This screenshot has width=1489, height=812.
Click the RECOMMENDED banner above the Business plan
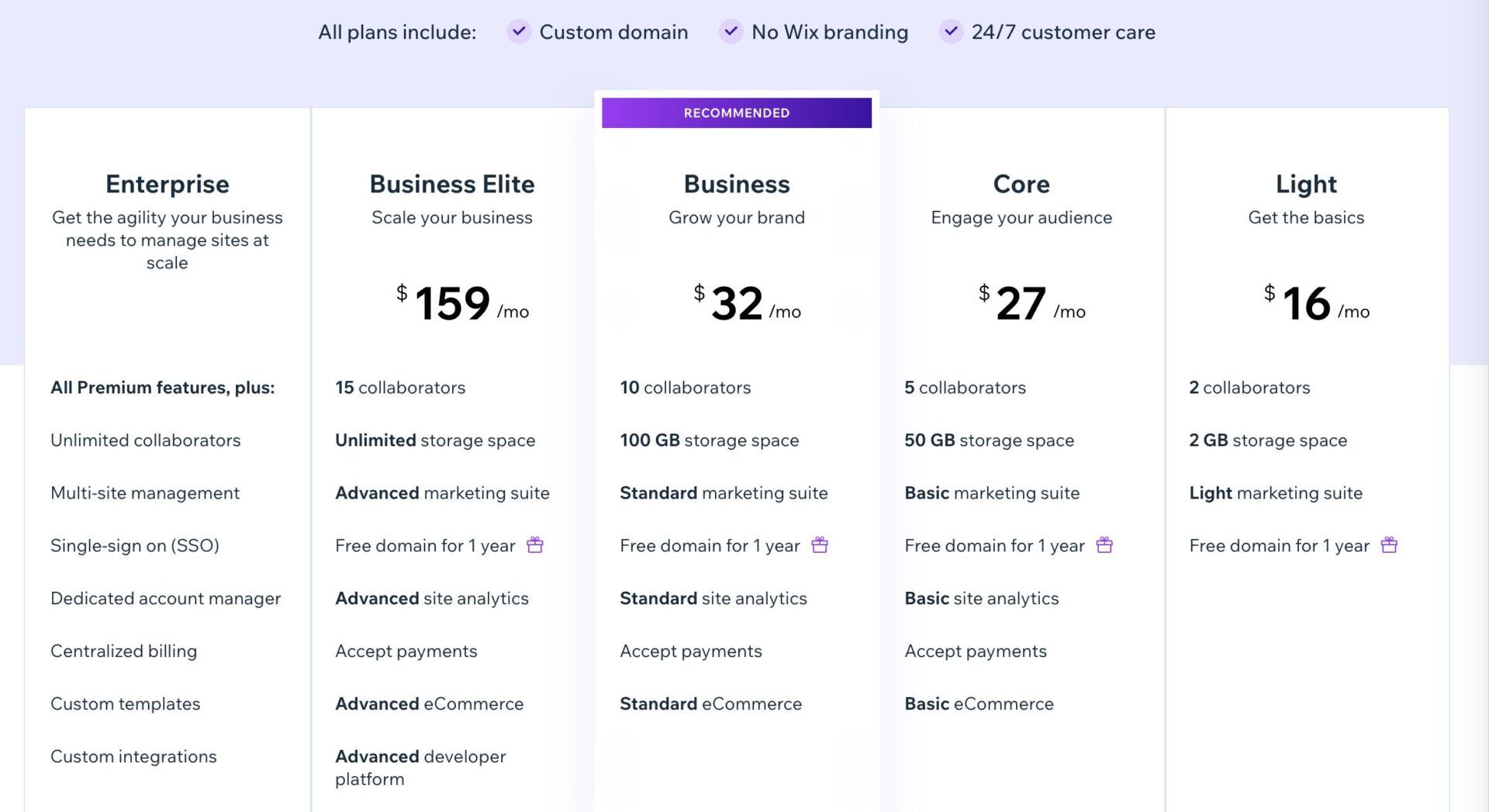tap(736, 112)
